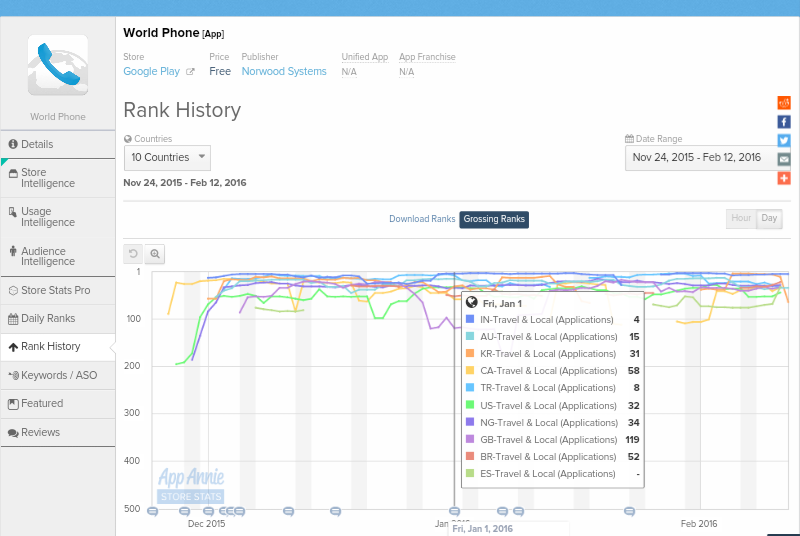Go to Store Stats Pro

pos(58,290)
